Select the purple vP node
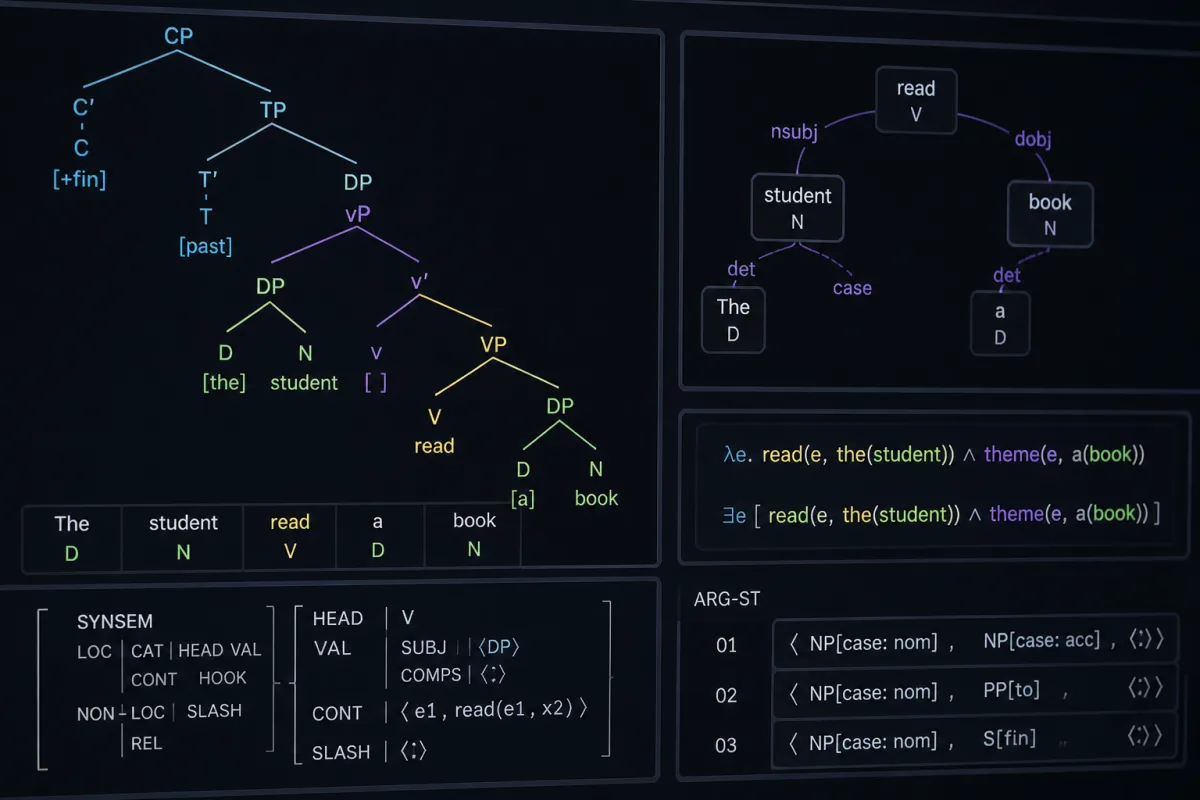Screen dimensions: 1200x800 (358, 215)
